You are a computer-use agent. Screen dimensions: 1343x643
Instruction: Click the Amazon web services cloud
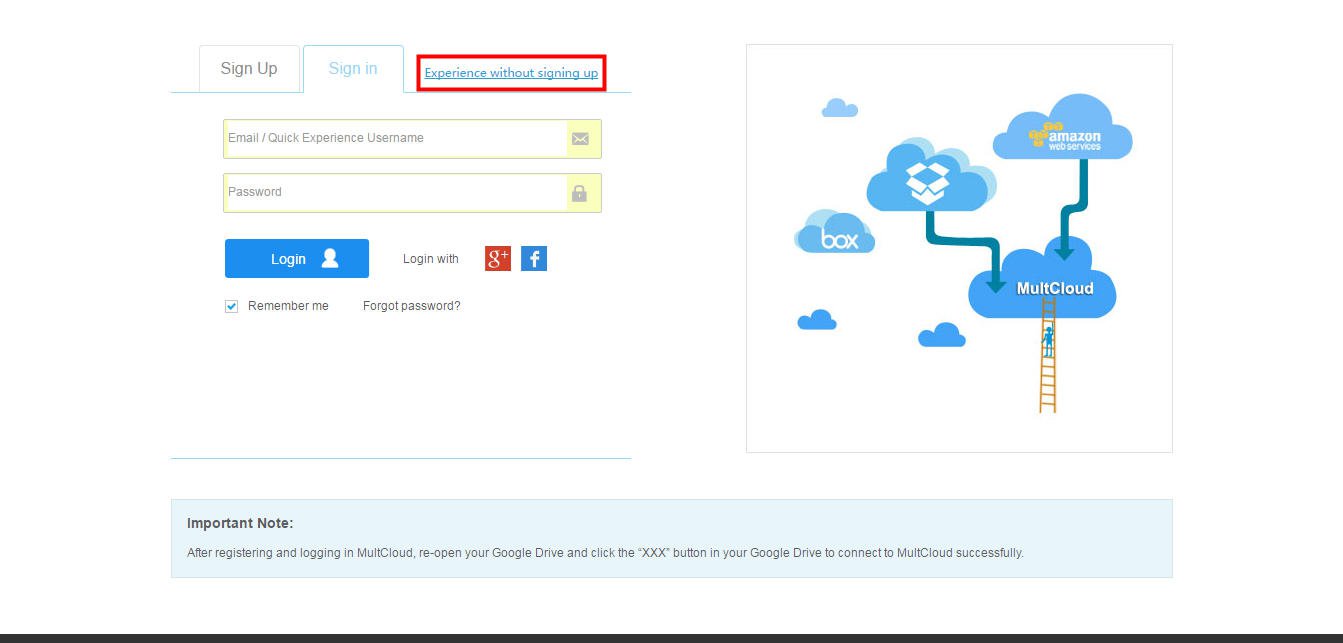[x=1062, y=127]
